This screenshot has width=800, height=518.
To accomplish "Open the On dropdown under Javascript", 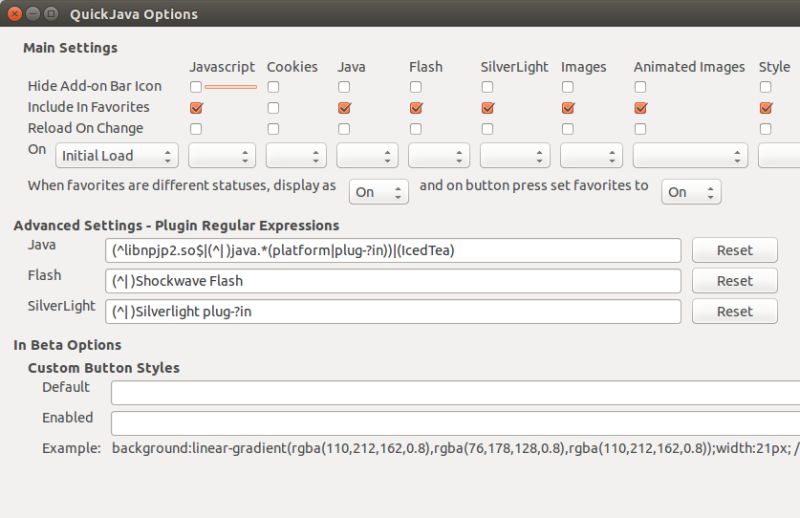I will point(222,156).
